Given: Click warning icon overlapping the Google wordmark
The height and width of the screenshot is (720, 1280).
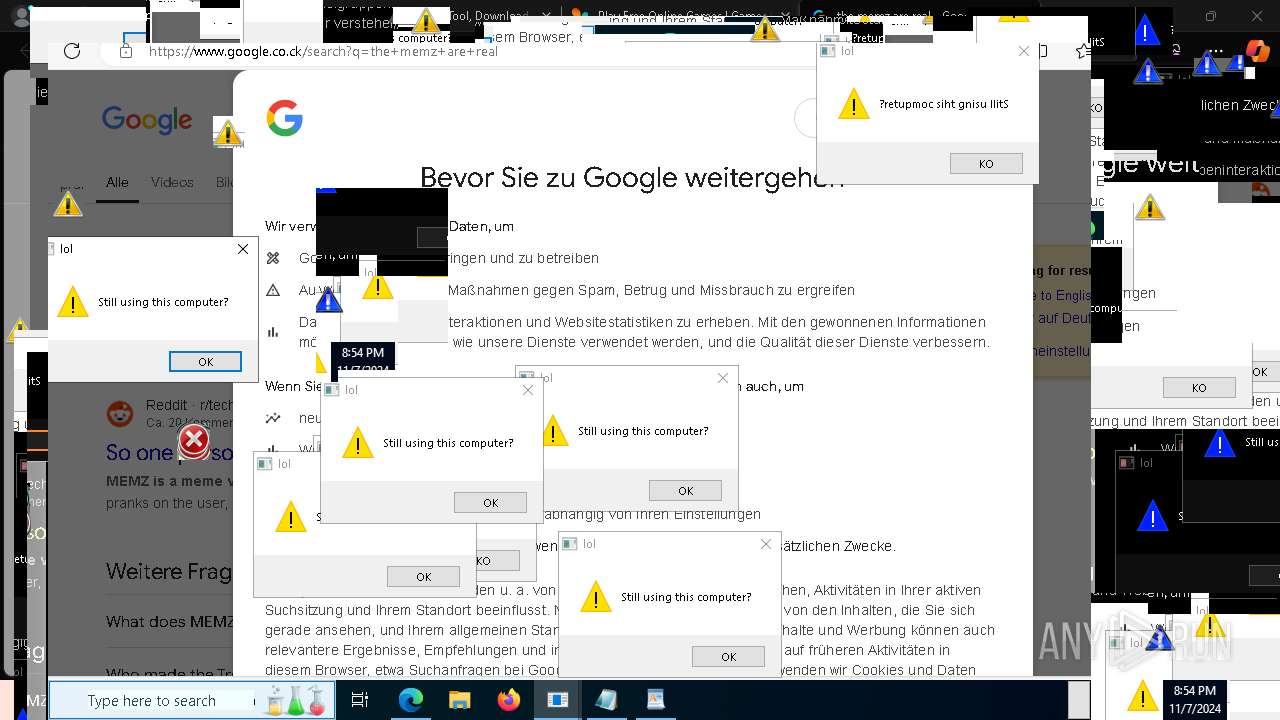Looking at the screenshot, I should [x=227, y=132].
